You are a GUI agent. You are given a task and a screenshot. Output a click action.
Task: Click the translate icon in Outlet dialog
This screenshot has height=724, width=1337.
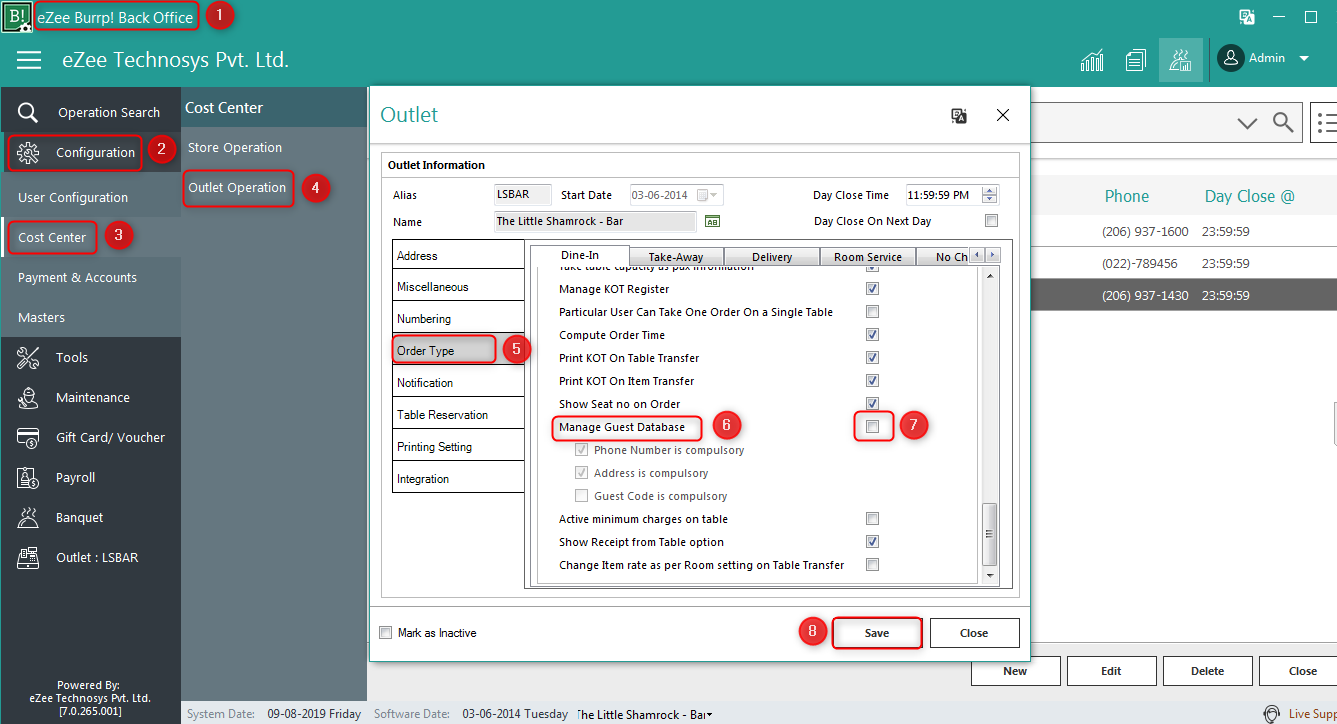click(x=959, y=116)
